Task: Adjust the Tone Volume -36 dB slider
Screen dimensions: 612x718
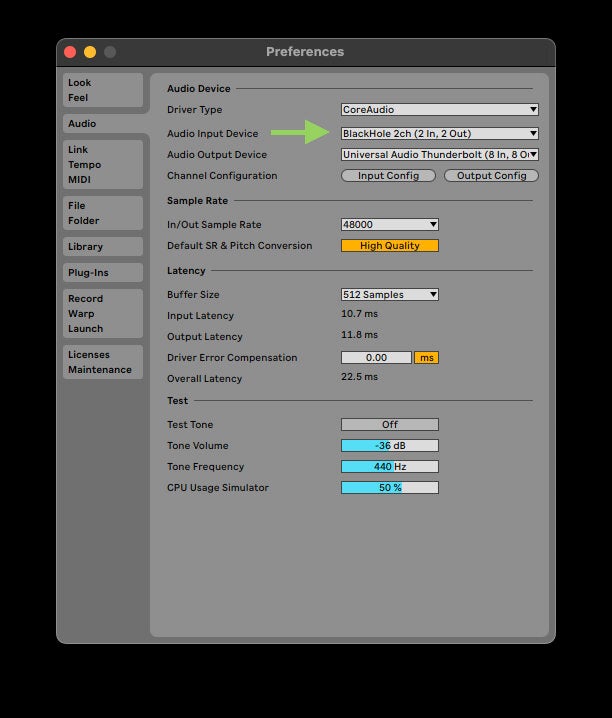Action: click(390, 446)
